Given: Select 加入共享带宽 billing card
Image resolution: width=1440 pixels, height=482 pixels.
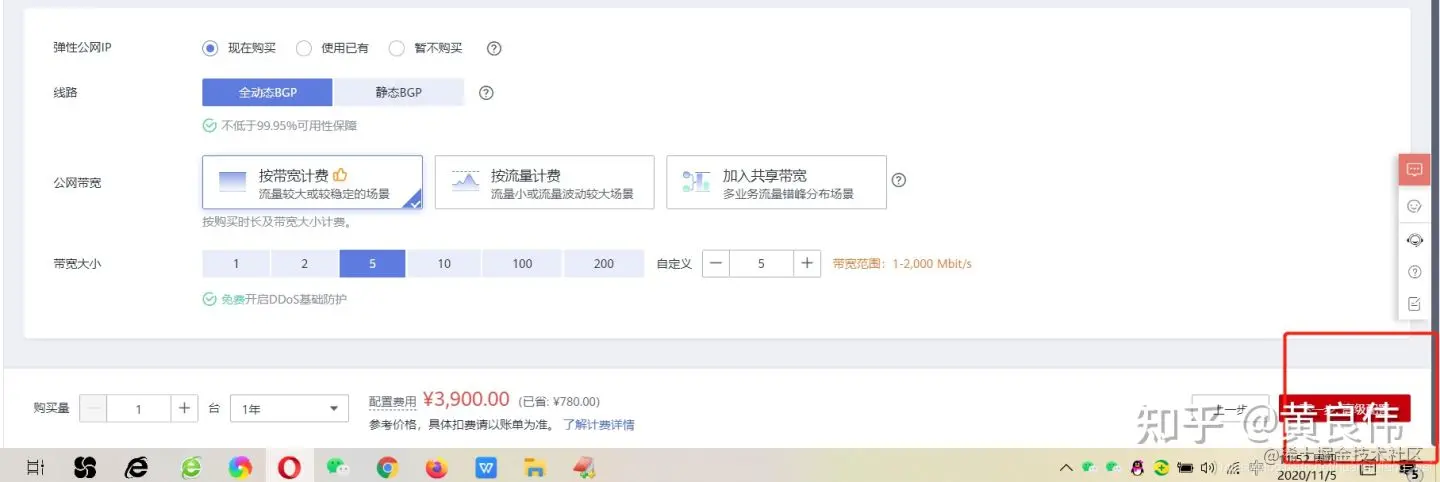Looking at the screenshot, I should pos(776,182).
